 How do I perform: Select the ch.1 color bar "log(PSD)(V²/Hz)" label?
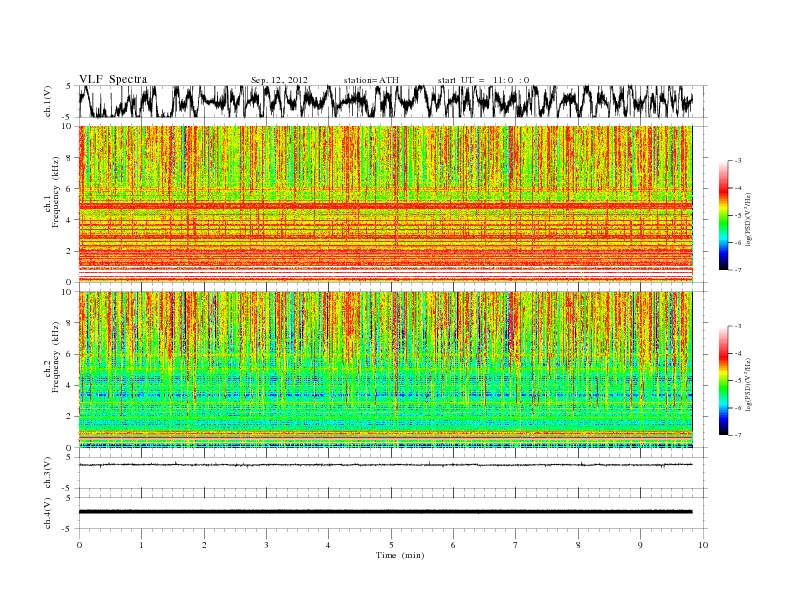[x=749, y=218]
